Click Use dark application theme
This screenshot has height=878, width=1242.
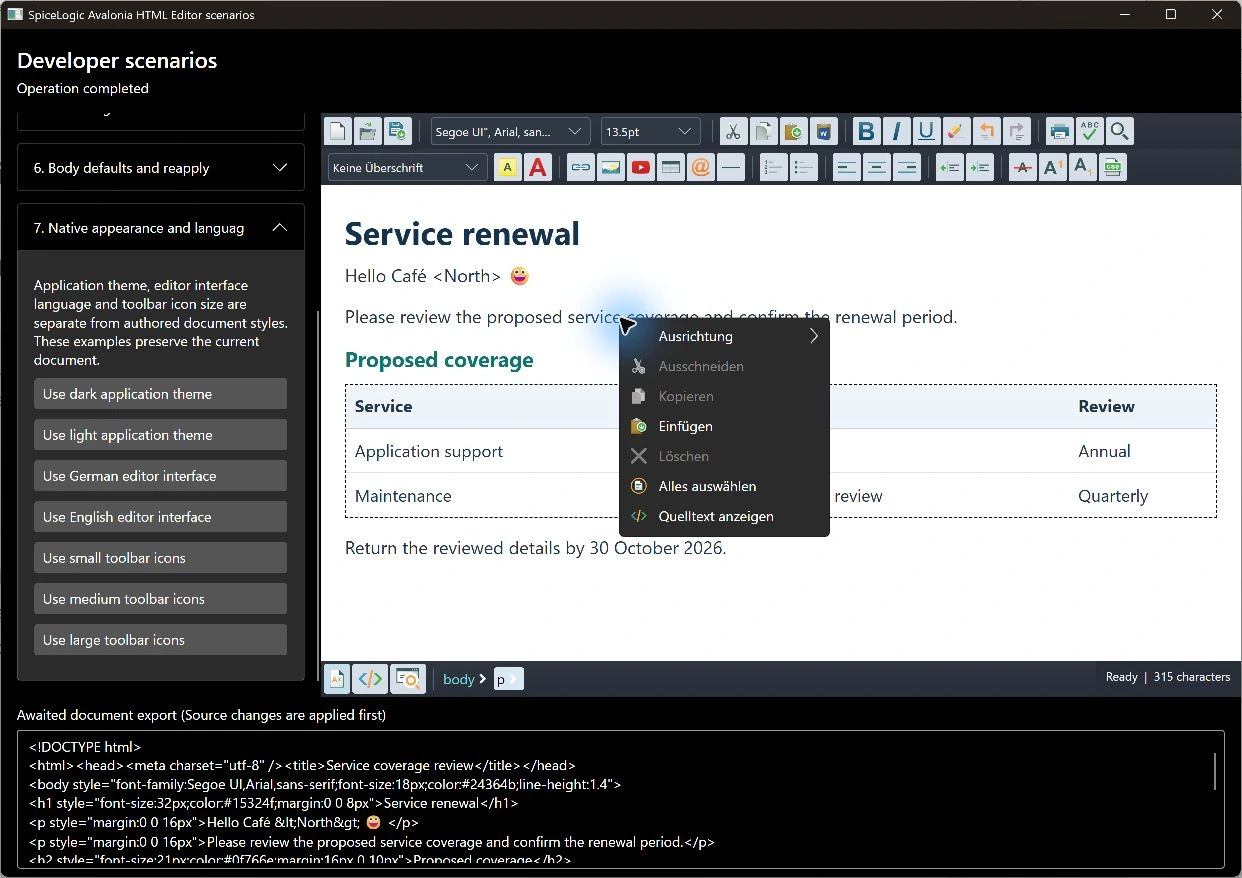point(160,394)
